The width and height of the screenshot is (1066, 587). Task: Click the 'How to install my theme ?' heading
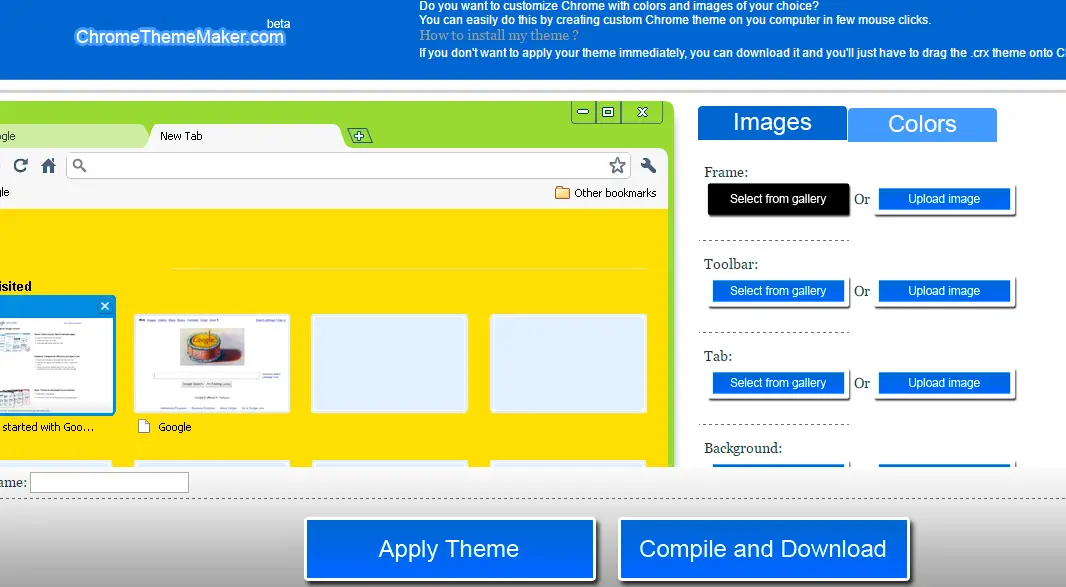point(499,35)
